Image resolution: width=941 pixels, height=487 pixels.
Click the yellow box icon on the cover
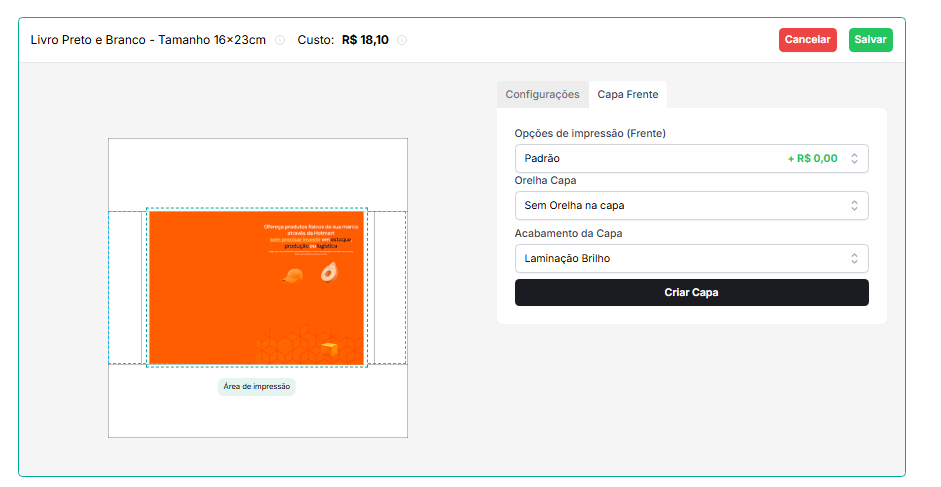[329, 348]
